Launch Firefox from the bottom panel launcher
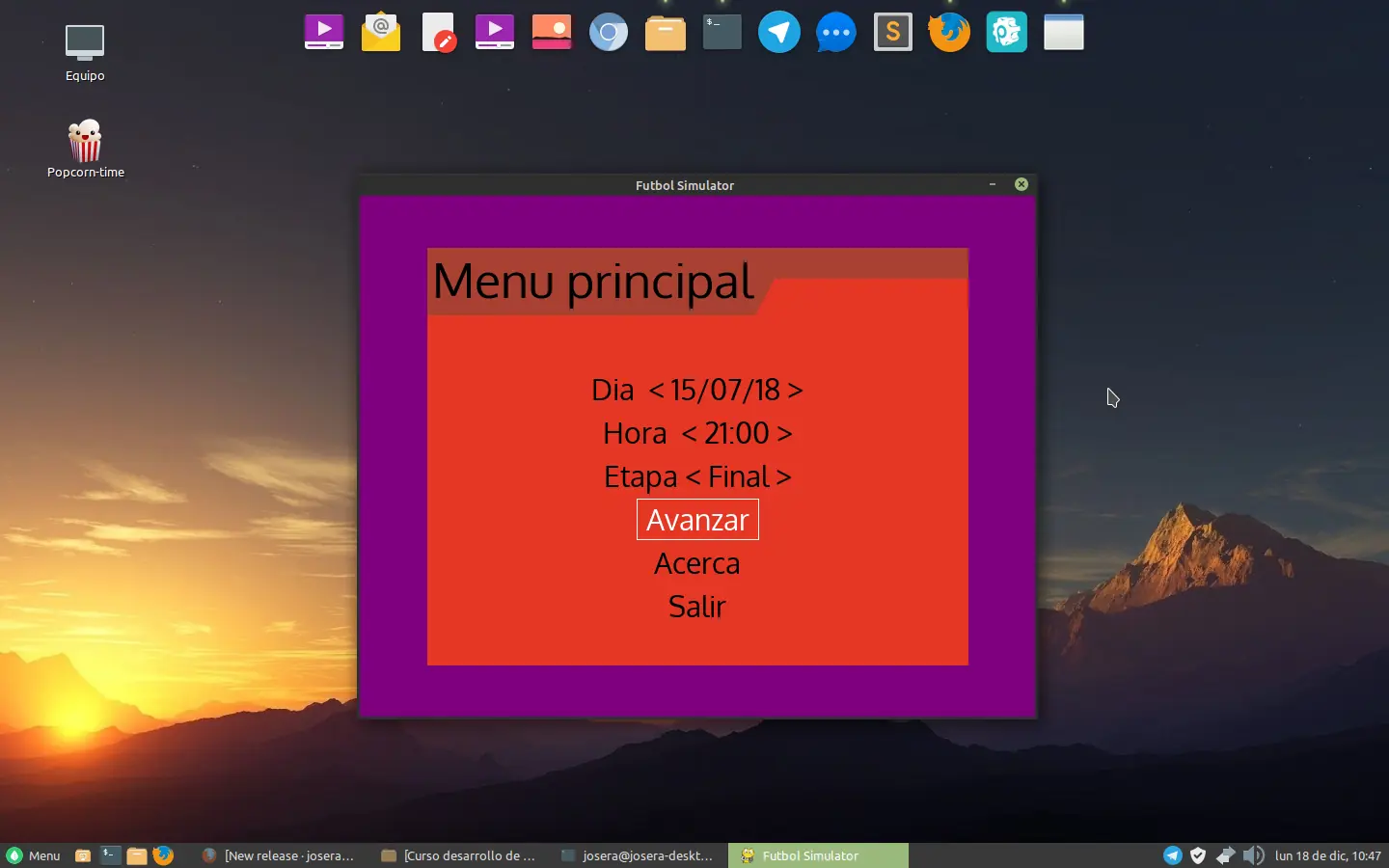 [163, 855]
